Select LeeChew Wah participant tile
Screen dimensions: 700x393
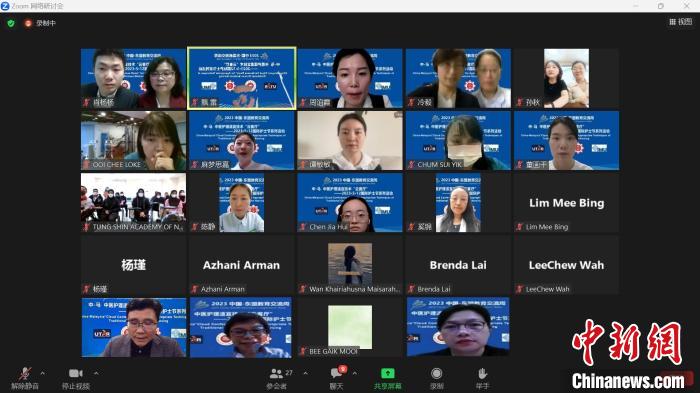pos(566,265)
